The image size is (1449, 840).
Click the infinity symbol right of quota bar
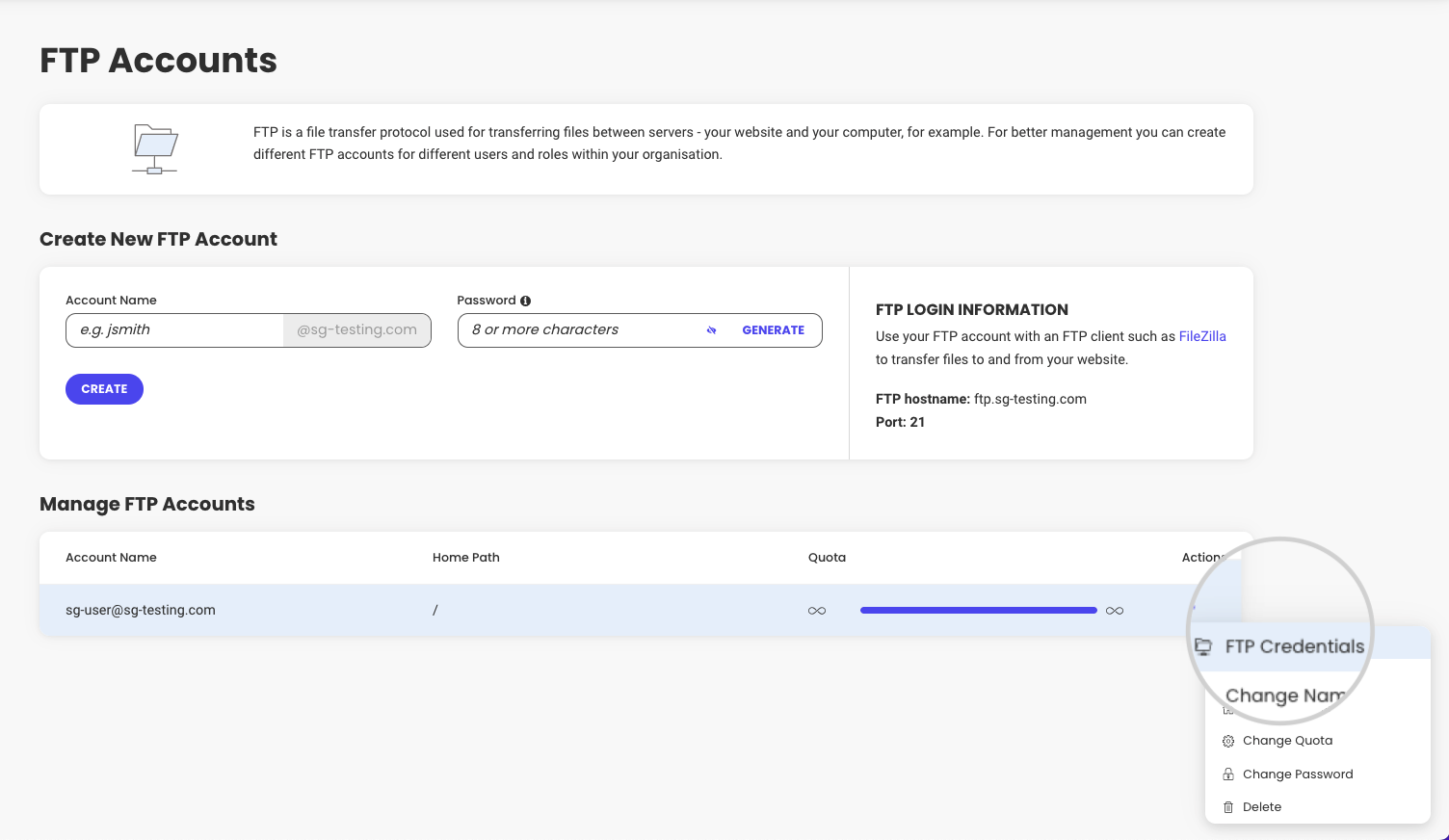pos(1115,611)
